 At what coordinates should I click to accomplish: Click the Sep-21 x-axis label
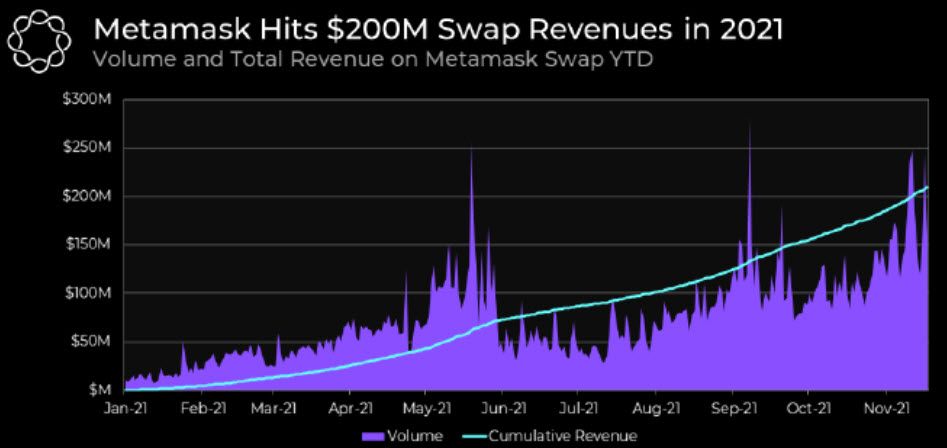[733, 408]
